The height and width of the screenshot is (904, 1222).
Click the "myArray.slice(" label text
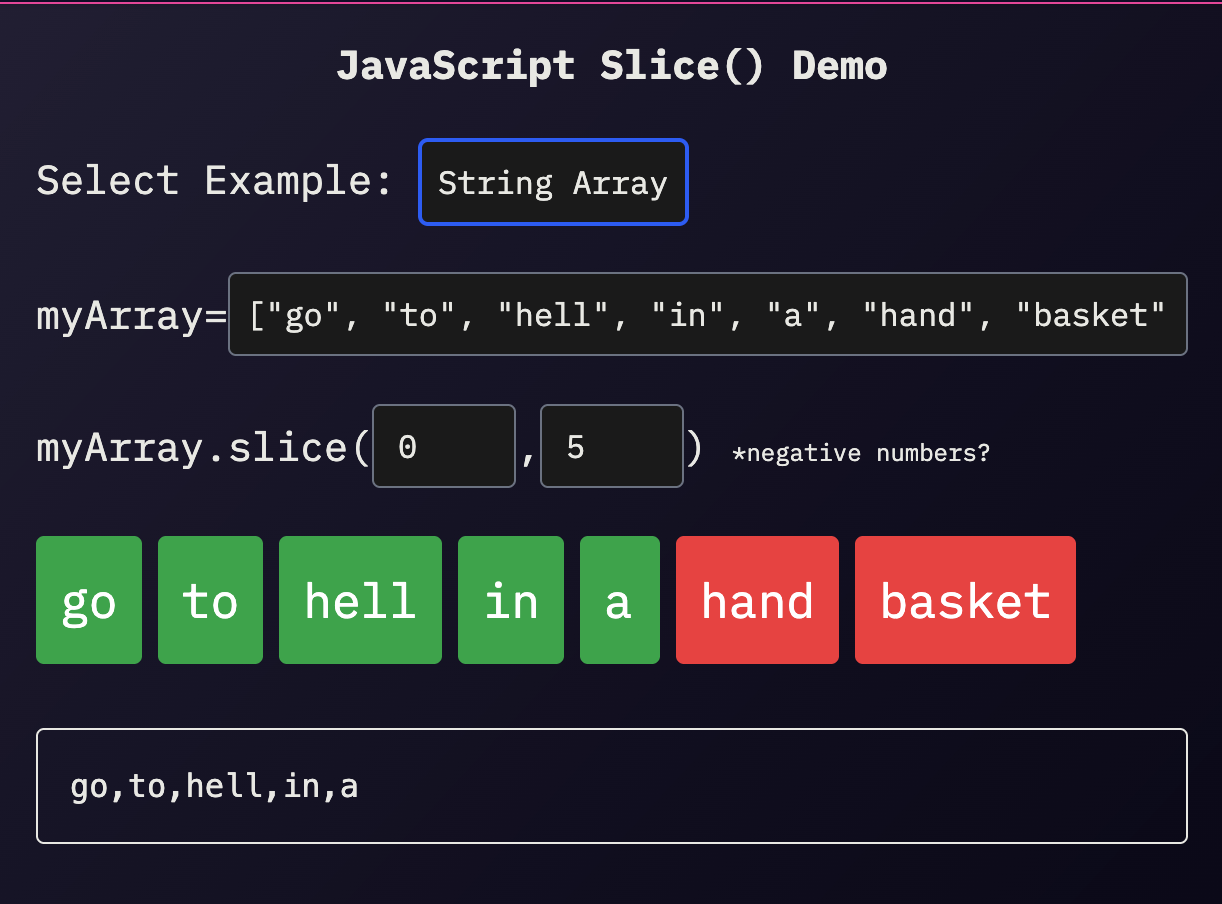click(204, 447)
